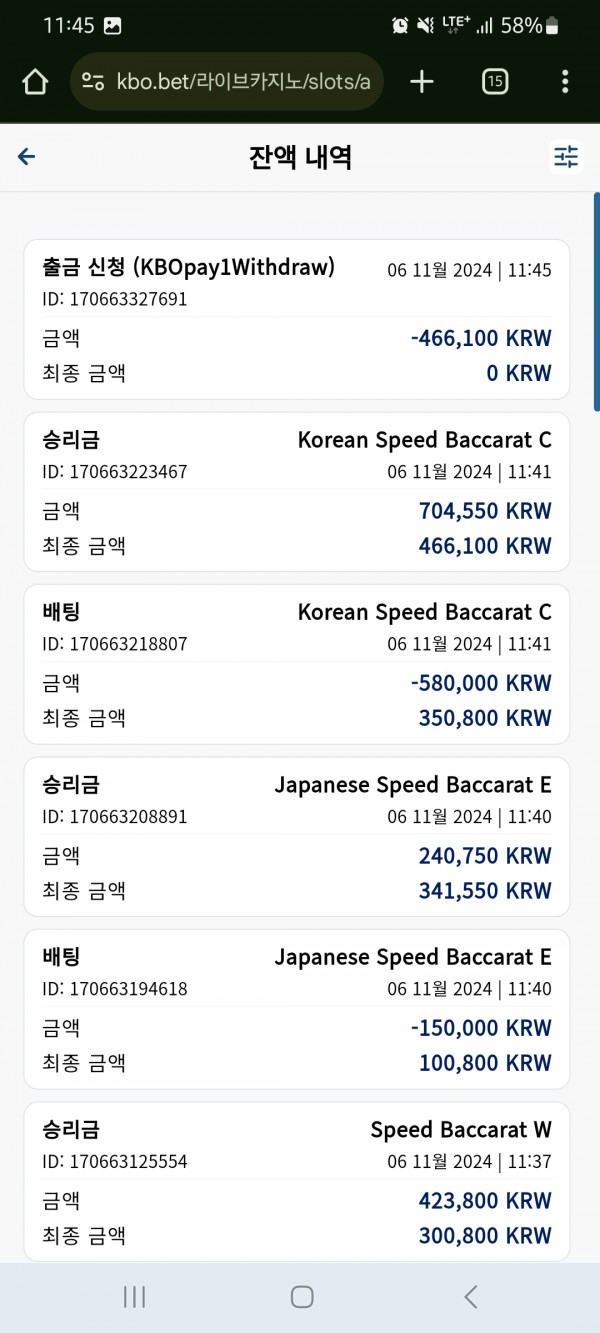This screenshot has width=600, height=1333.
Task: Tap the back arrow on balance history header
Action: click(x=27, y=157)
